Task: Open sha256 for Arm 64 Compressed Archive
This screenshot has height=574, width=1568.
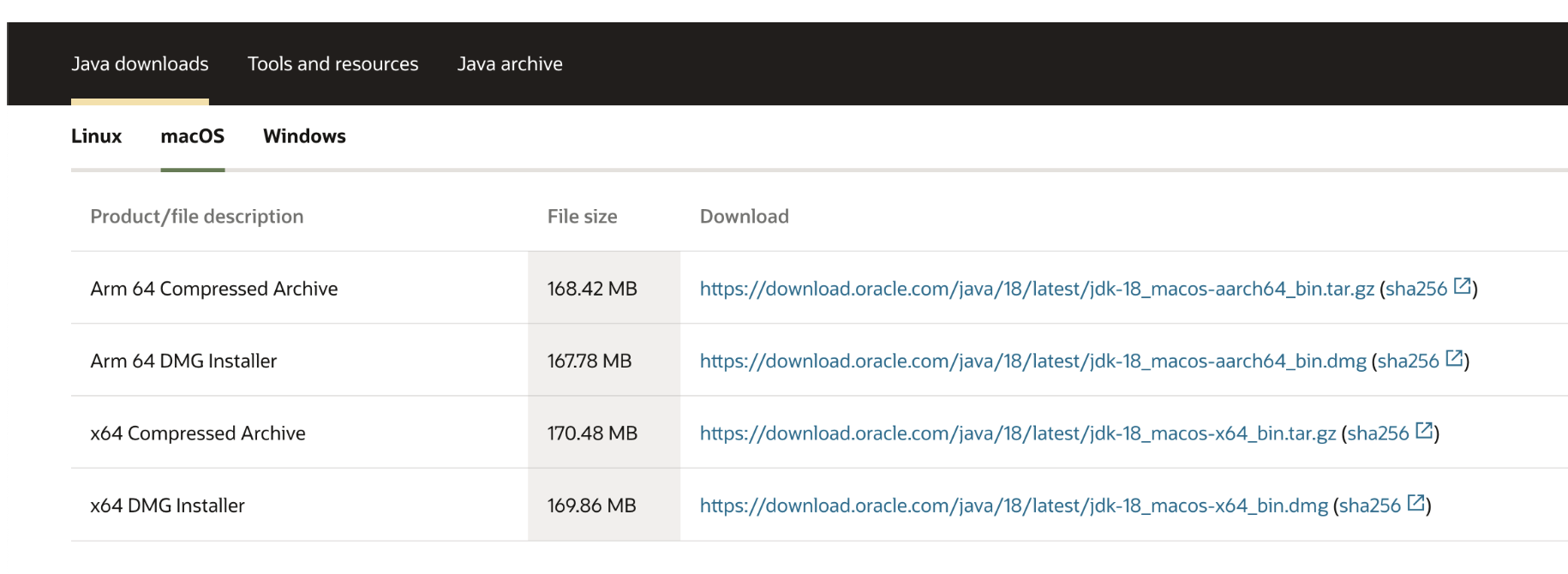Action: point(1416,289)
